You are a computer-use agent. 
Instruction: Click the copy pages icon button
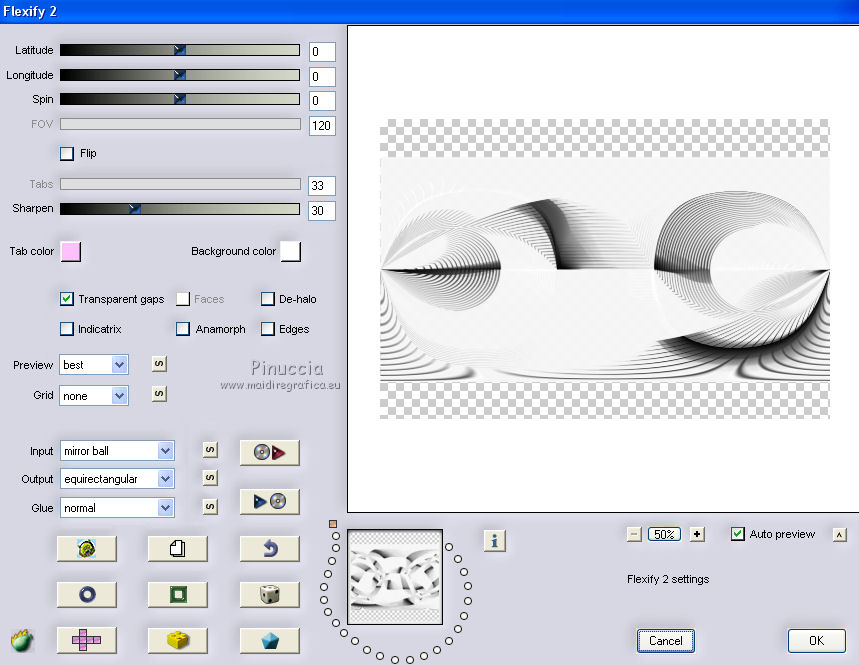(177, 548)
